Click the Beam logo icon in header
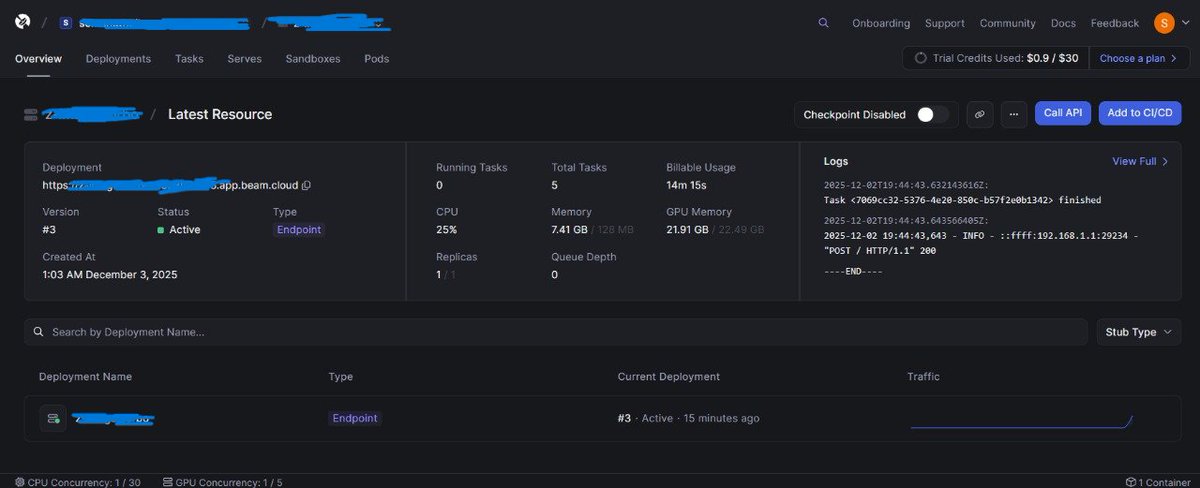The image size is (1200, 488). coord(23,22)
